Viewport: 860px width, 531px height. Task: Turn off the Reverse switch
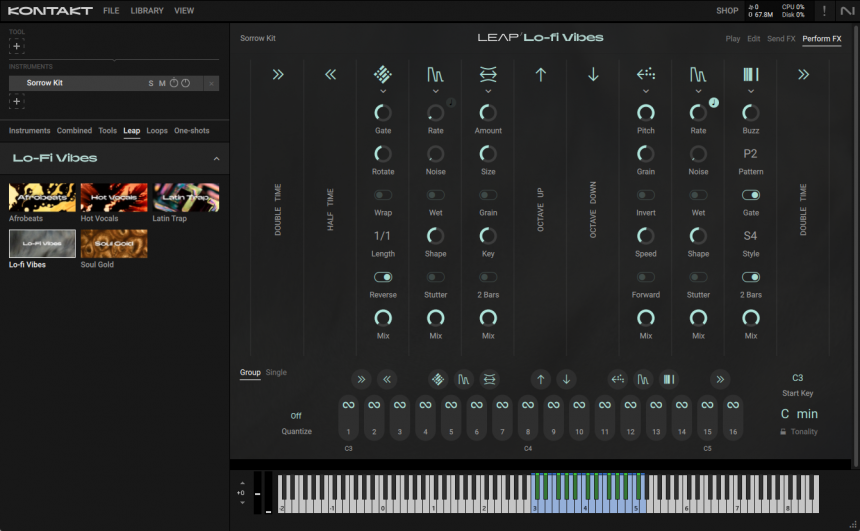tap(383, 277)
